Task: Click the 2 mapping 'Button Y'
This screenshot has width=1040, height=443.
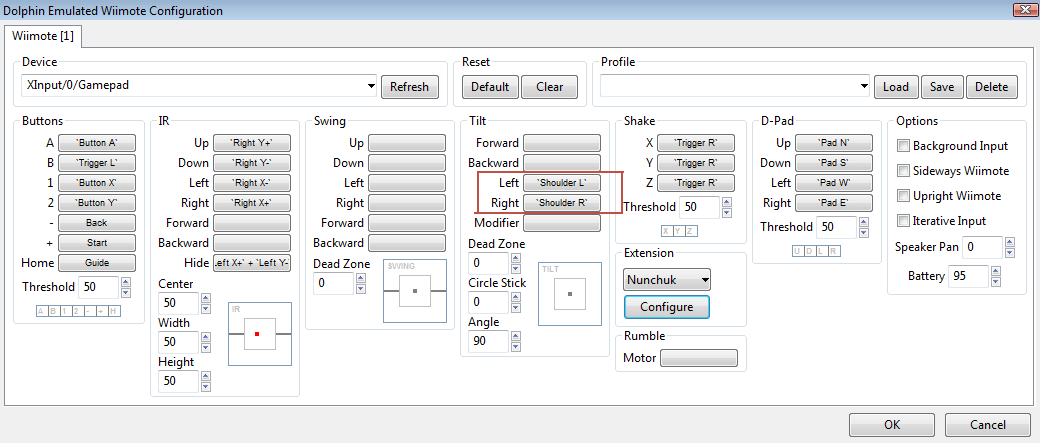Action: 97,202
